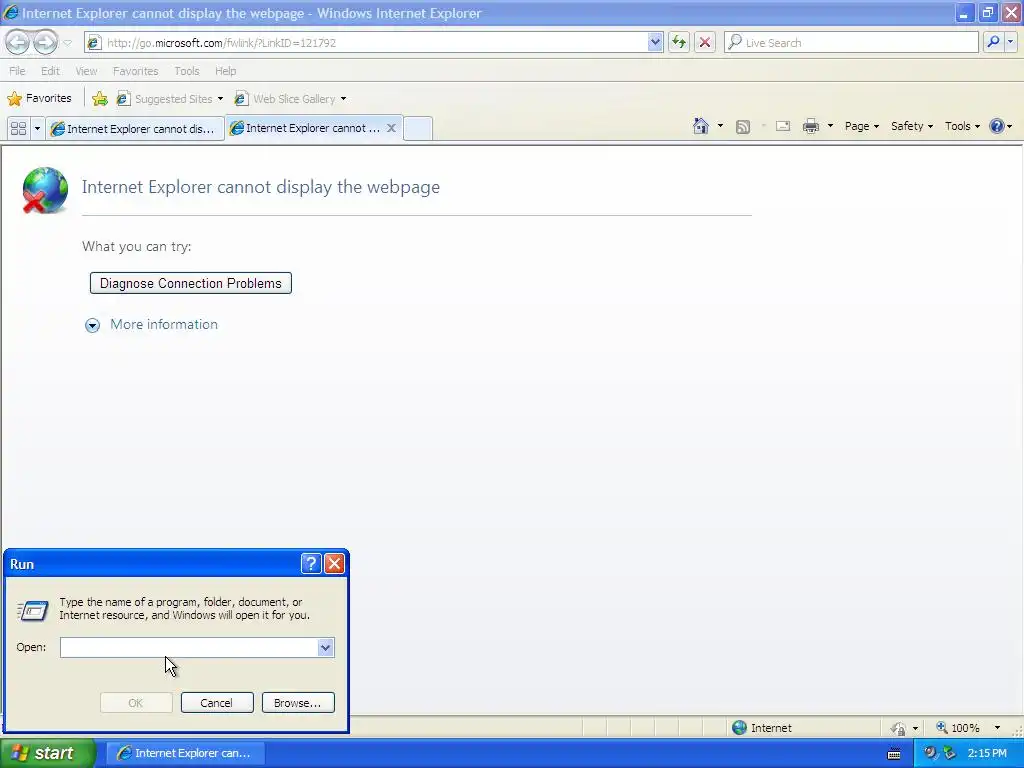Screen dimensions: 1024x768
Task: Click the RSS feeds icon
Action: click(x=743, y=127)
